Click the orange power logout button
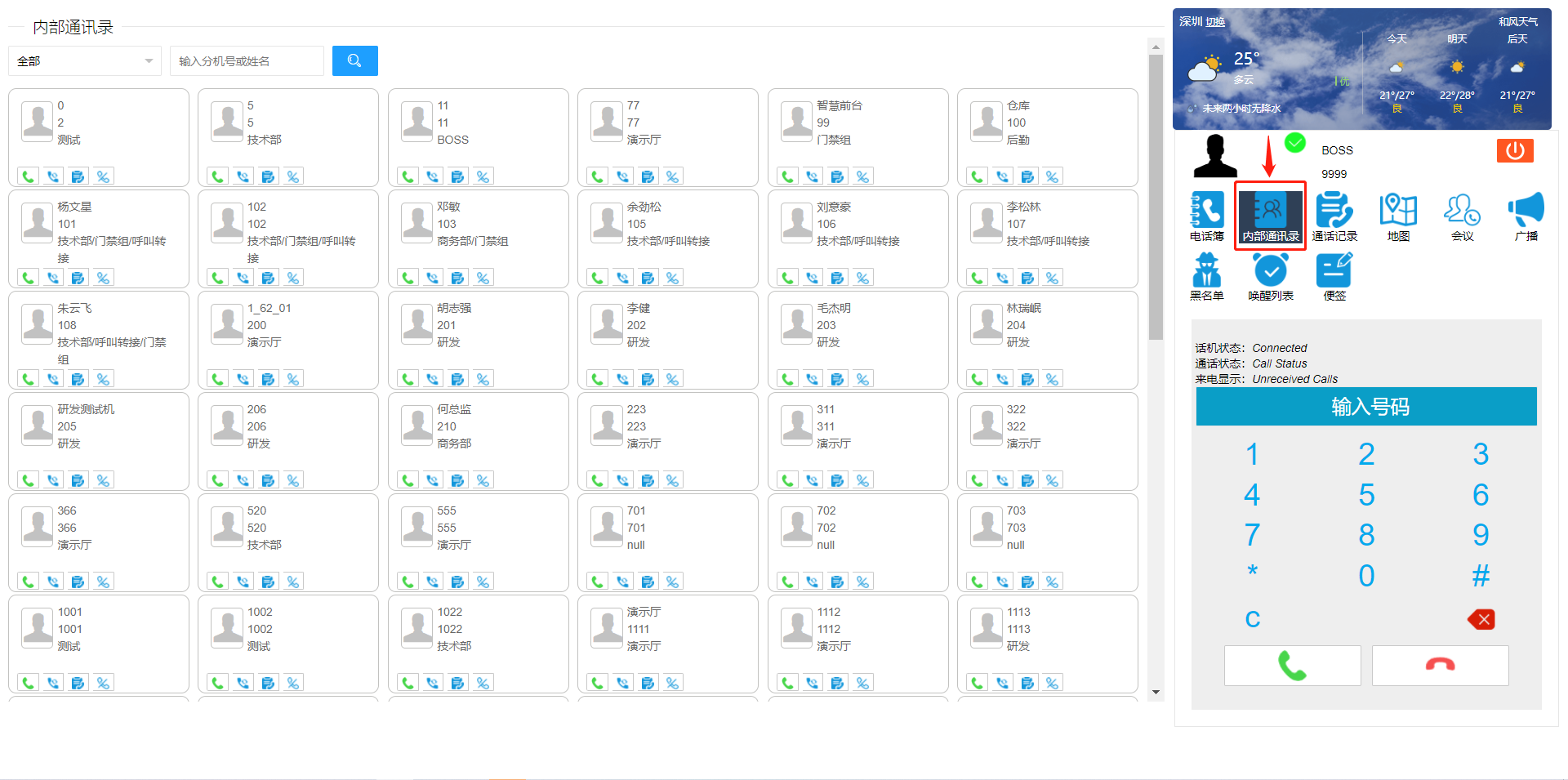Viewport: 1568px width, 780px height. (x=1514, y=151)
